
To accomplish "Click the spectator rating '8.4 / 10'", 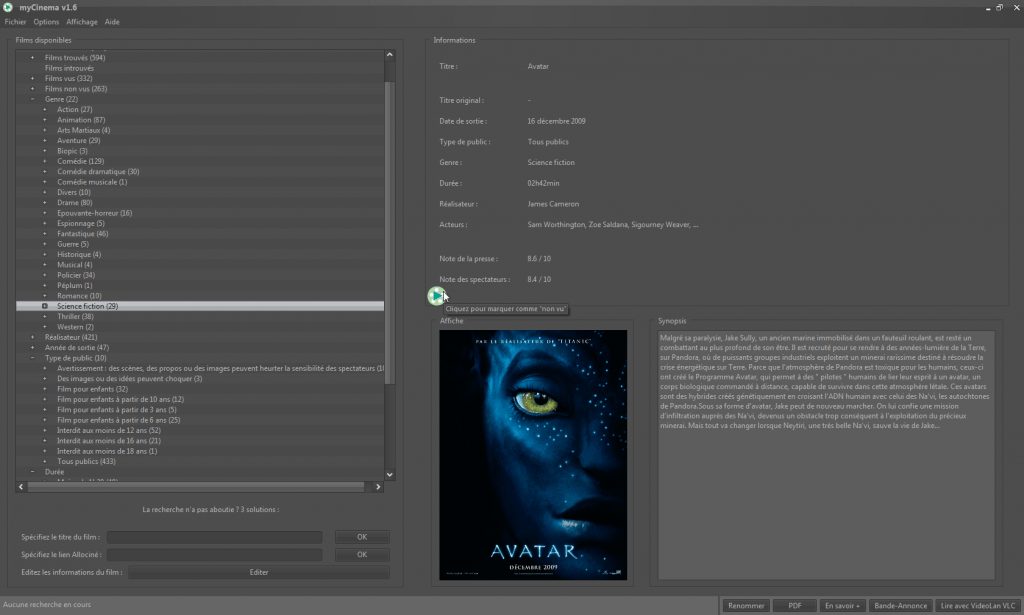I will point(539,279).
